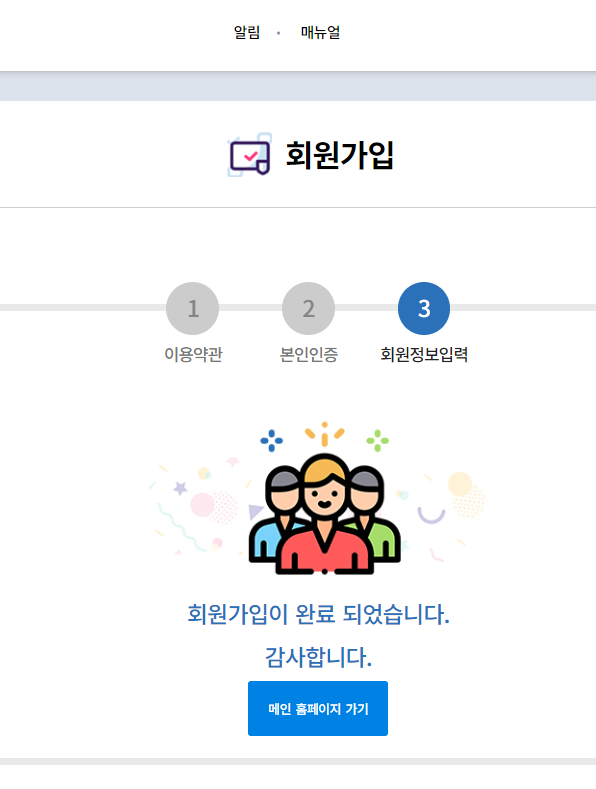Select the blue step 3 circle

(424, 308)
